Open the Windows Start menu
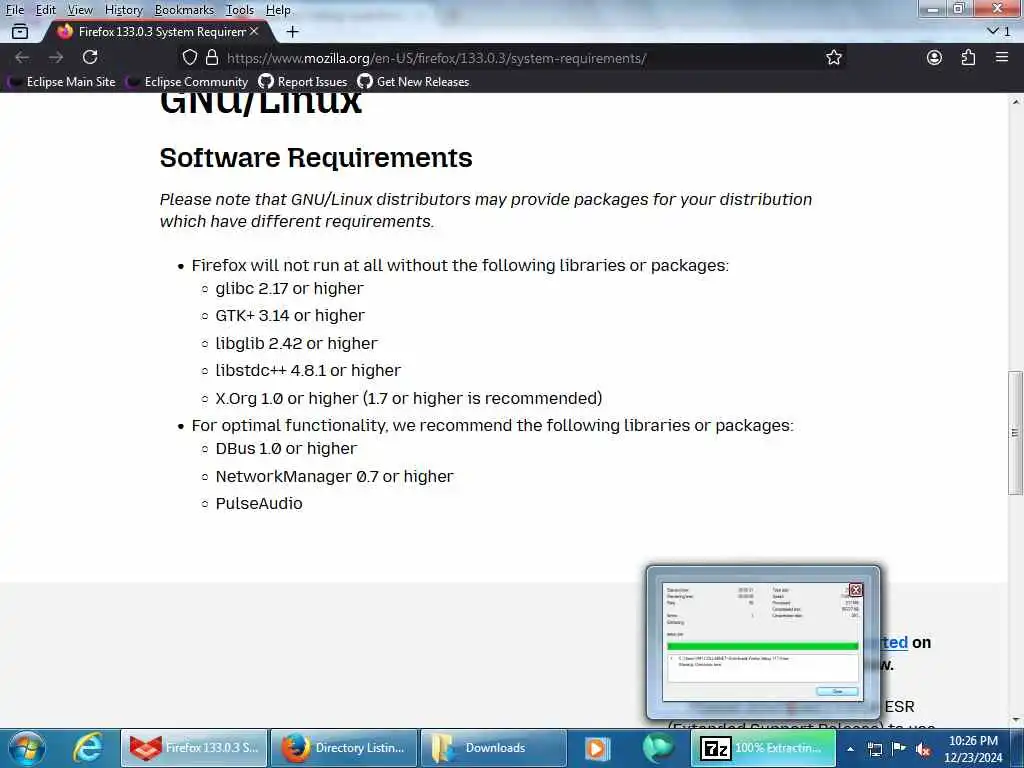 coord(27,748)
